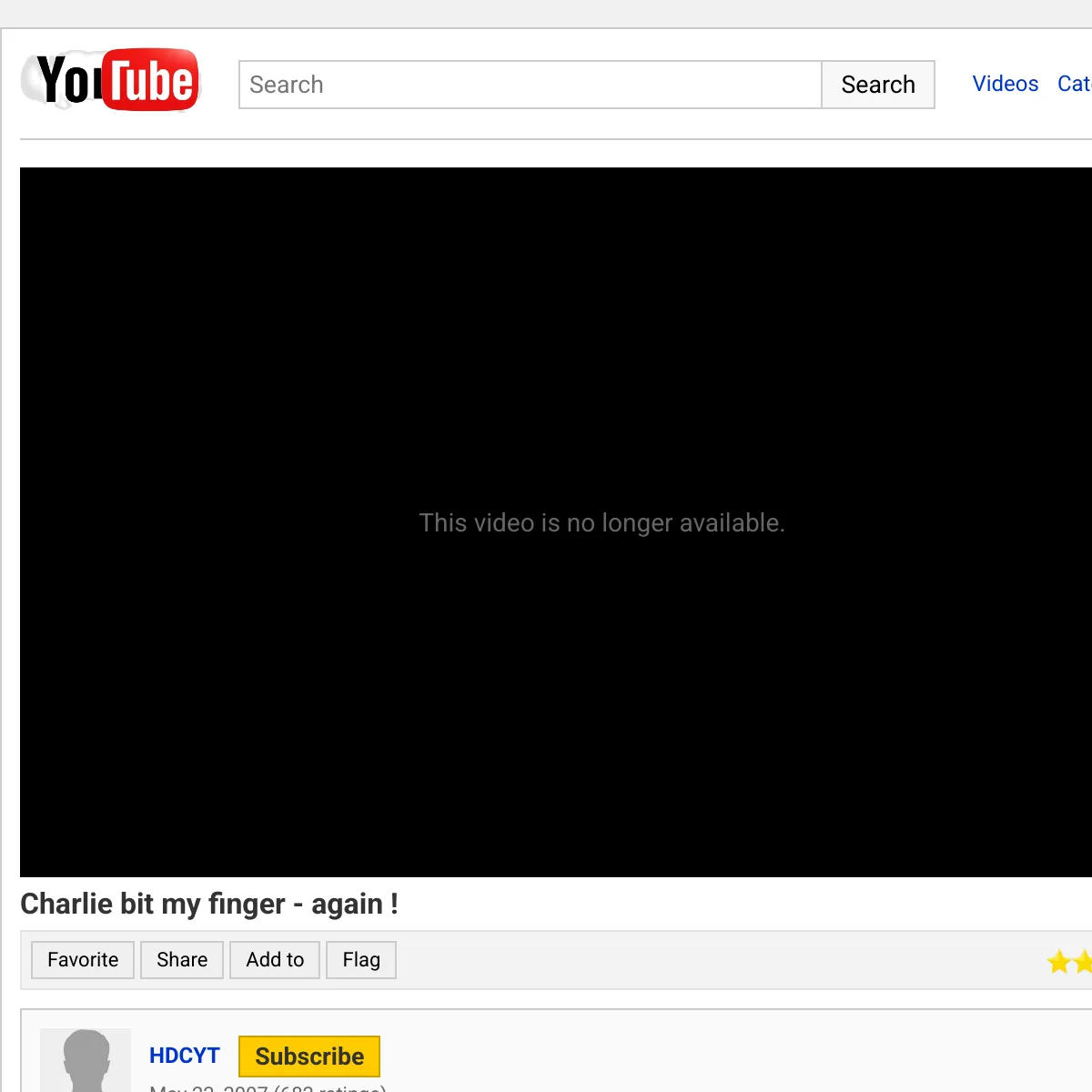Subscribe to the HDCYT channel
This screenshot has height=1092, width=1092.
click(309, 1057)
